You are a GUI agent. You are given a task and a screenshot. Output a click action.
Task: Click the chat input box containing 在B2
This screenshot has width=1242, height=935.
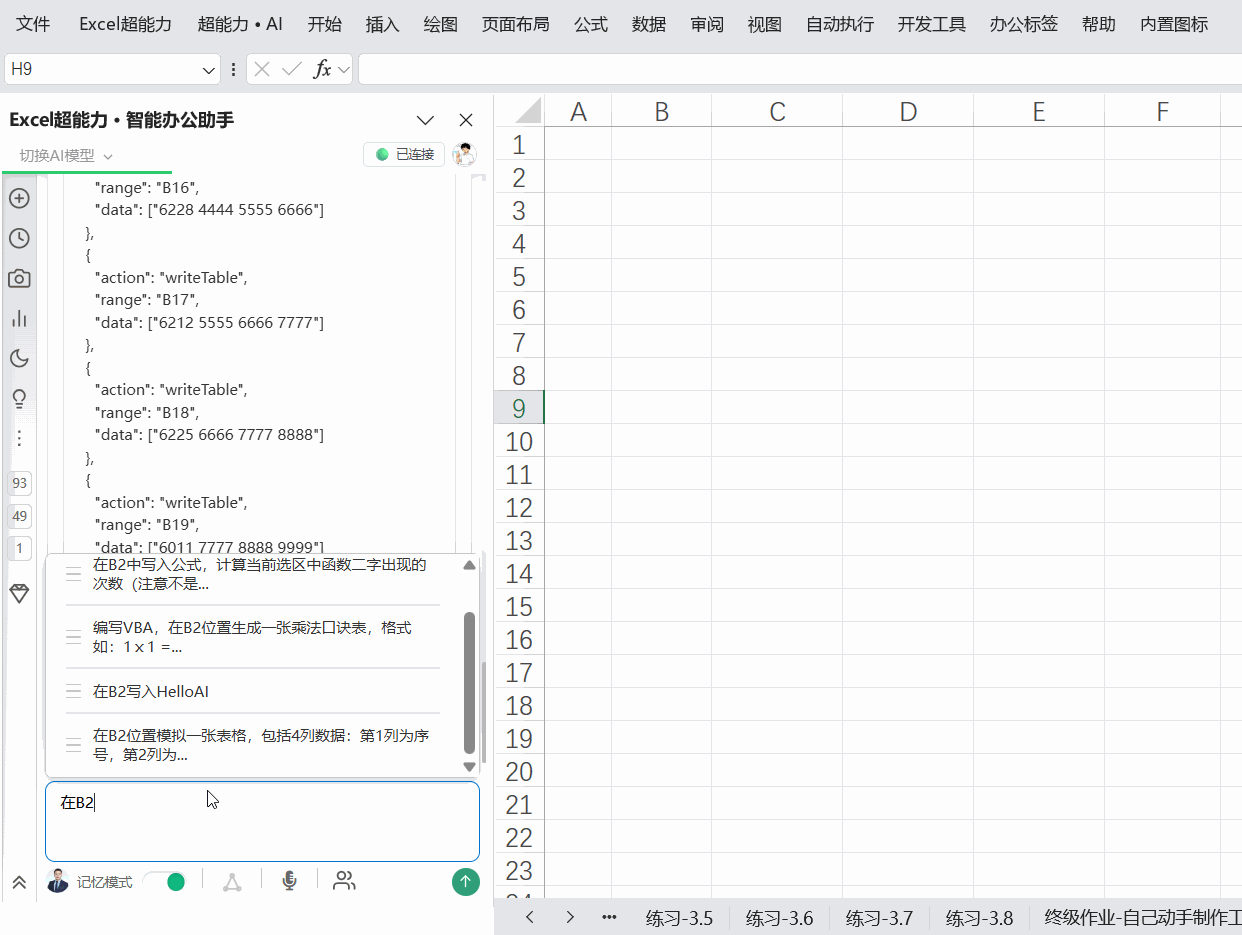[262, 822]
